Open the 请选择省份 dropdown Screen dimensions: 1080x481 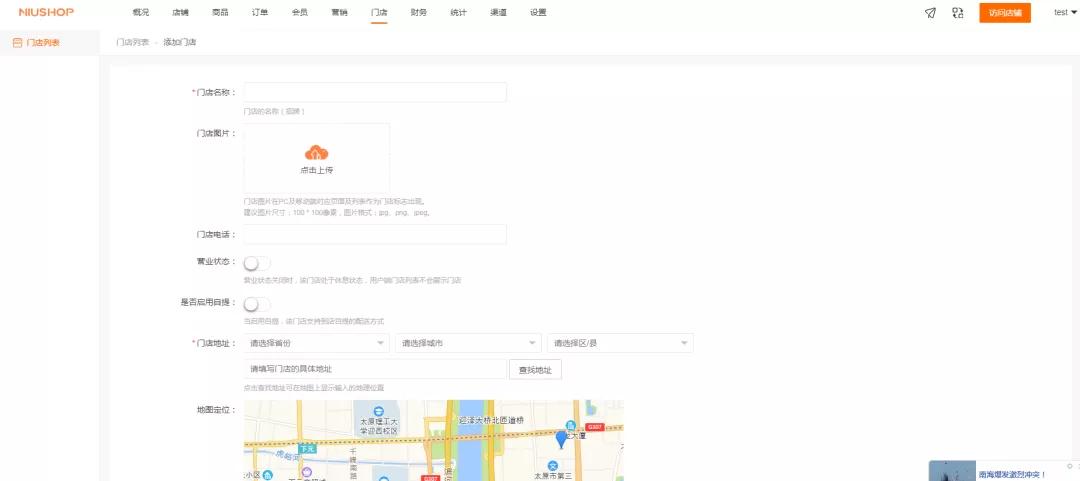click(x=317, y=343)
